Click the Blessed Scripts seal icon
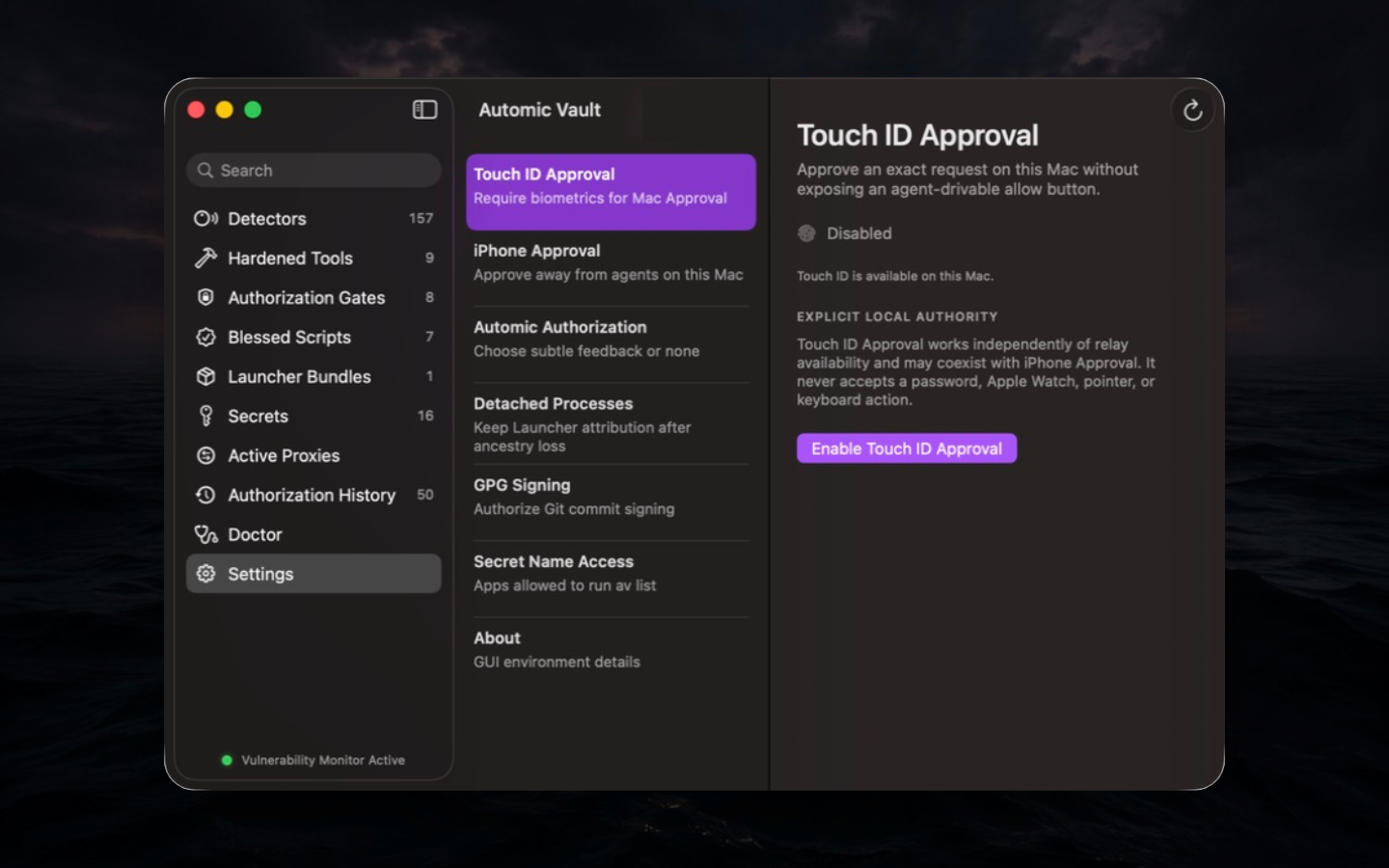 205,338
